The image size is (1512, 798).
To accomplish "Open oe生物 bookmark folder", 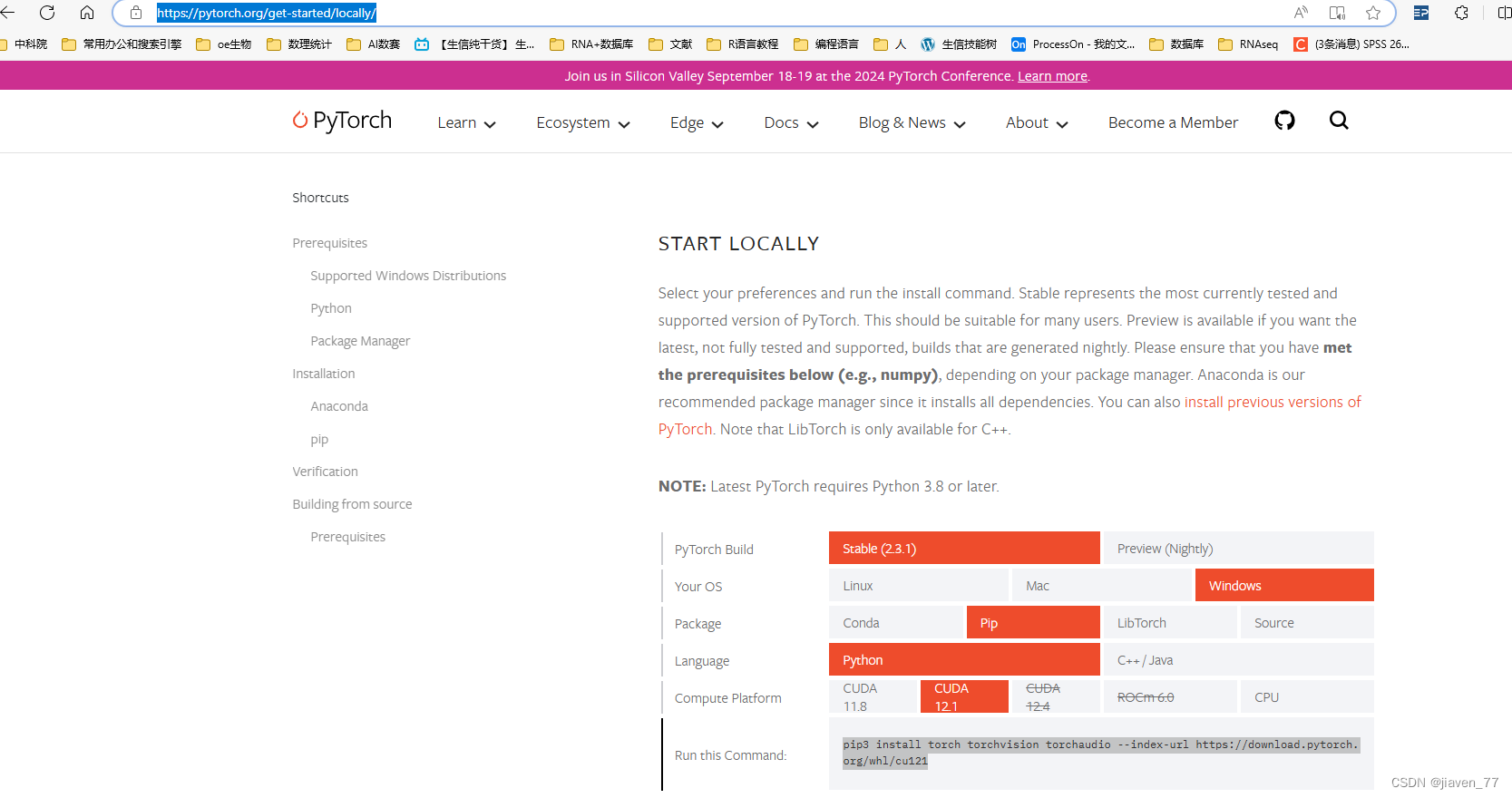I will point(224,44).
